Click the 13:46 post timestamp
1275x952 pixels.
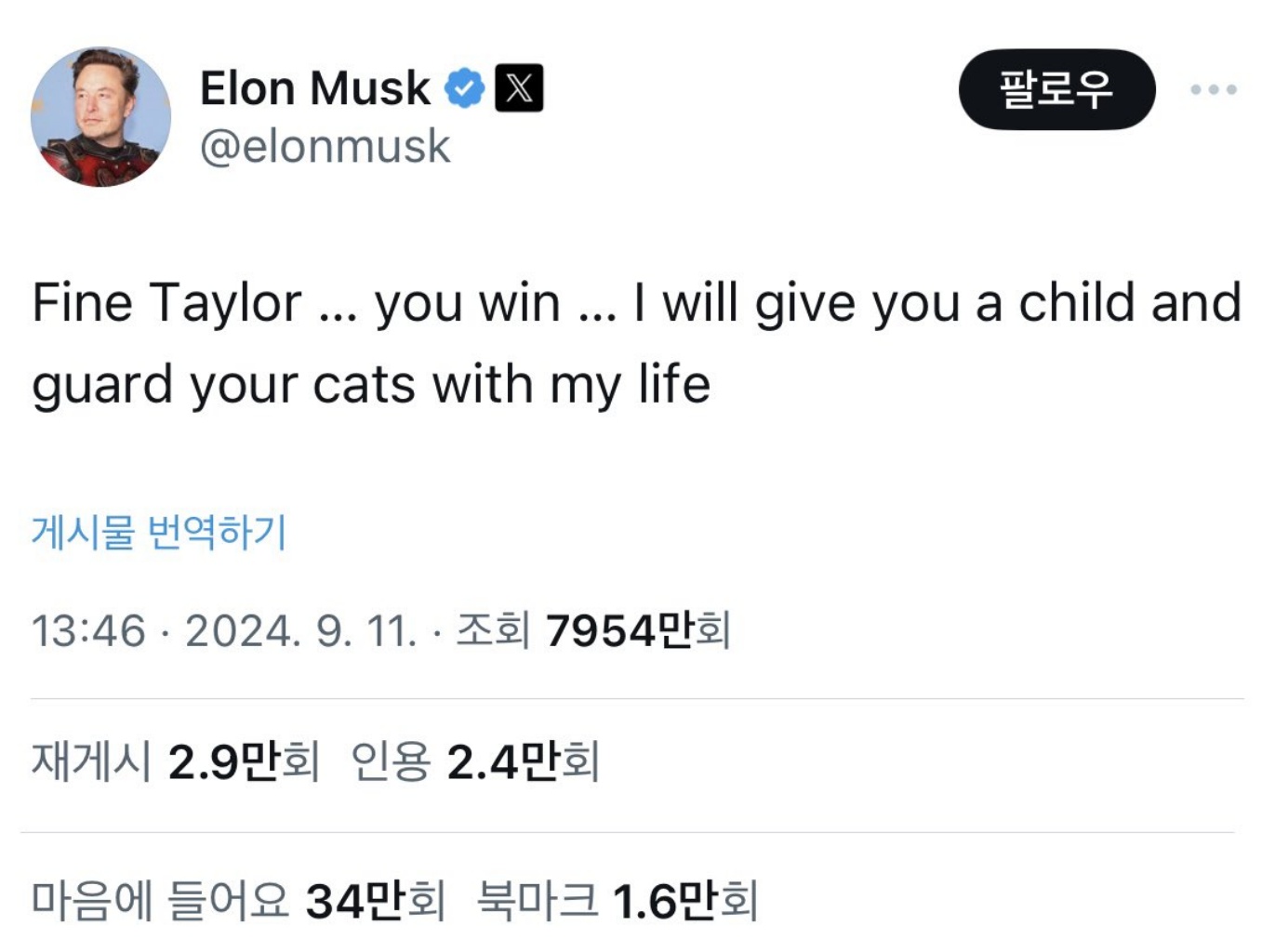click(x=88, y=631)
